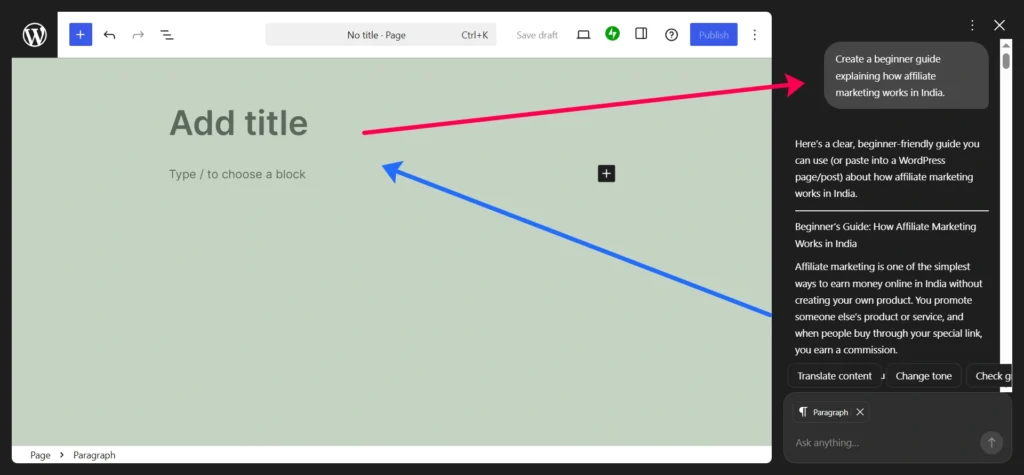Select Change tone suggestion
1024x475 pixels.
pos(923,376)
